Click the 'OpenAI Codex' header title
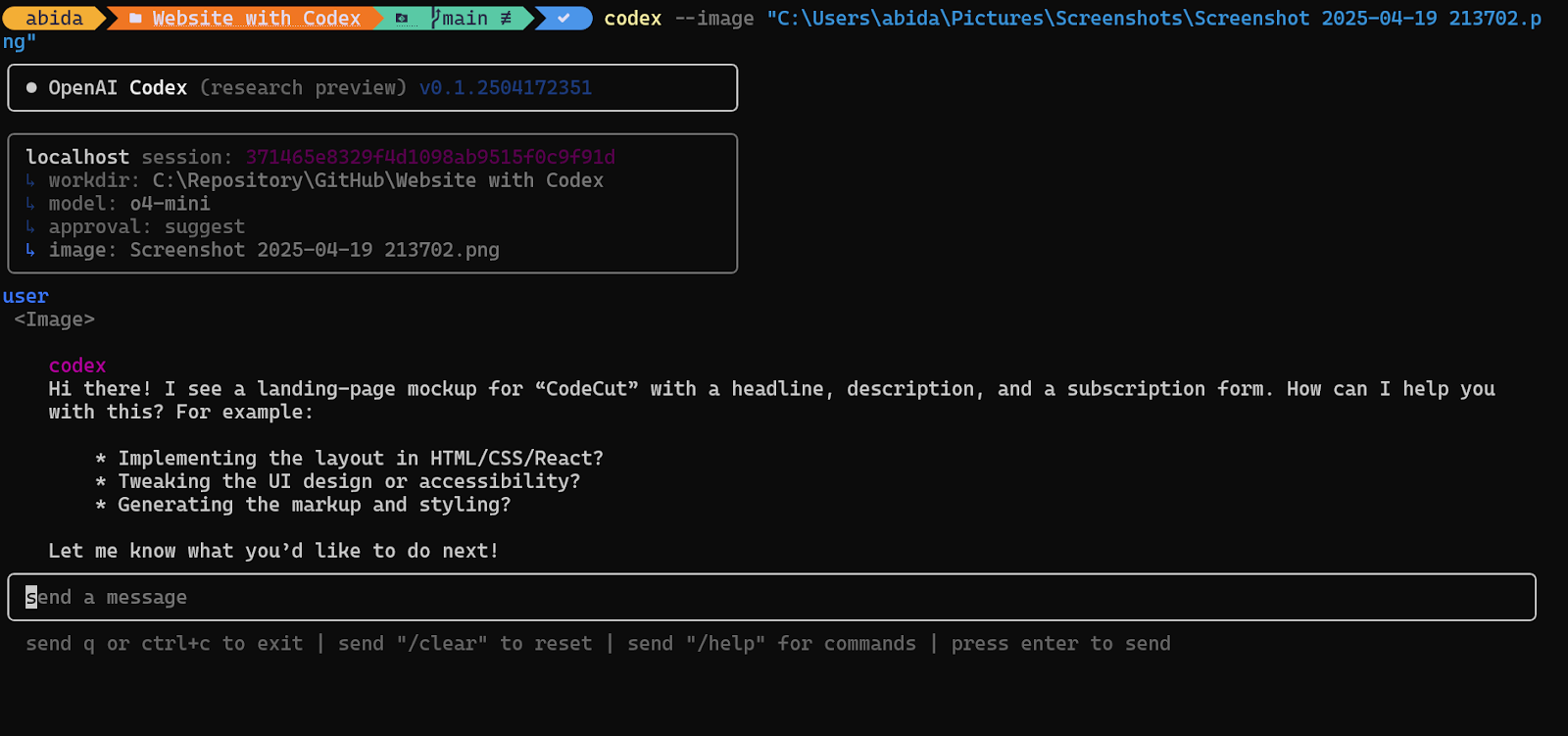Image resolution: width=1568 pixels, height=736 pixels. click(x=118, y=88)
